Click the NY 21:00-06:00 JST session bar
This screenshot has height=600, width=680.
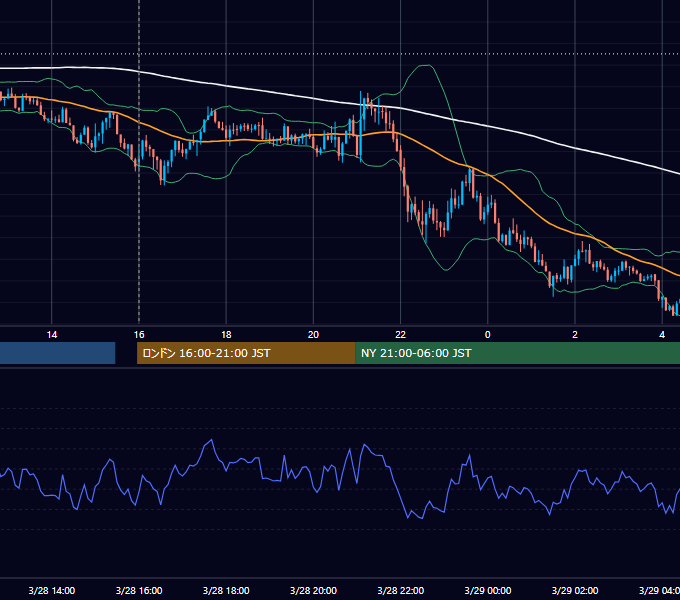tap(517, 353)
